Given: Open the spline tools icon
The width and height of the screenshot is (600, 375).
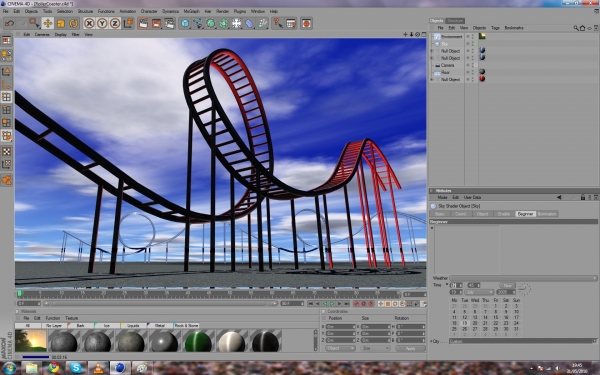Looking at the screenshot, I should click(x=198, y=23).
